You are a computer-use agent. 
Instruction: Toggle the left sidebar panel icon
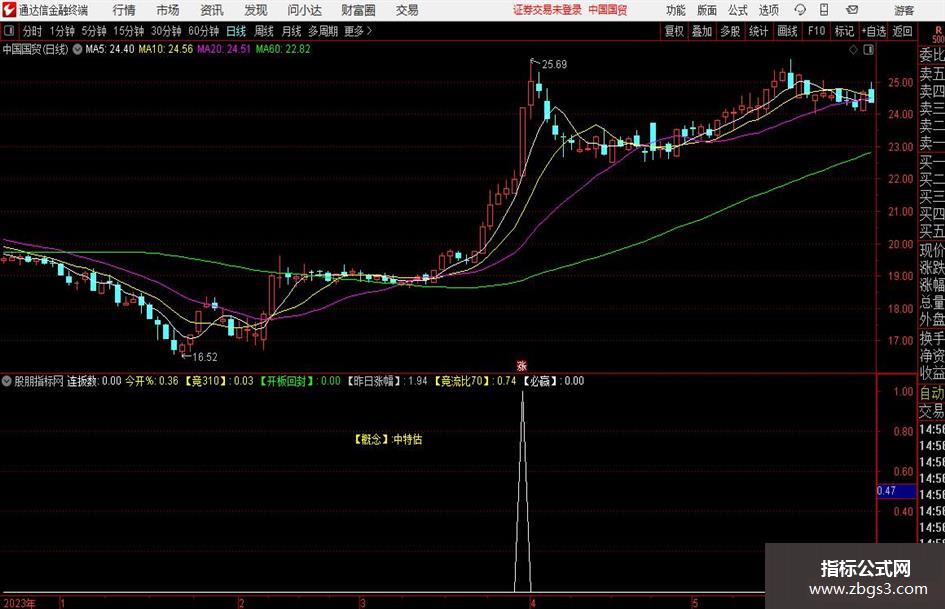pyautogui.click(x=9, y=31)
